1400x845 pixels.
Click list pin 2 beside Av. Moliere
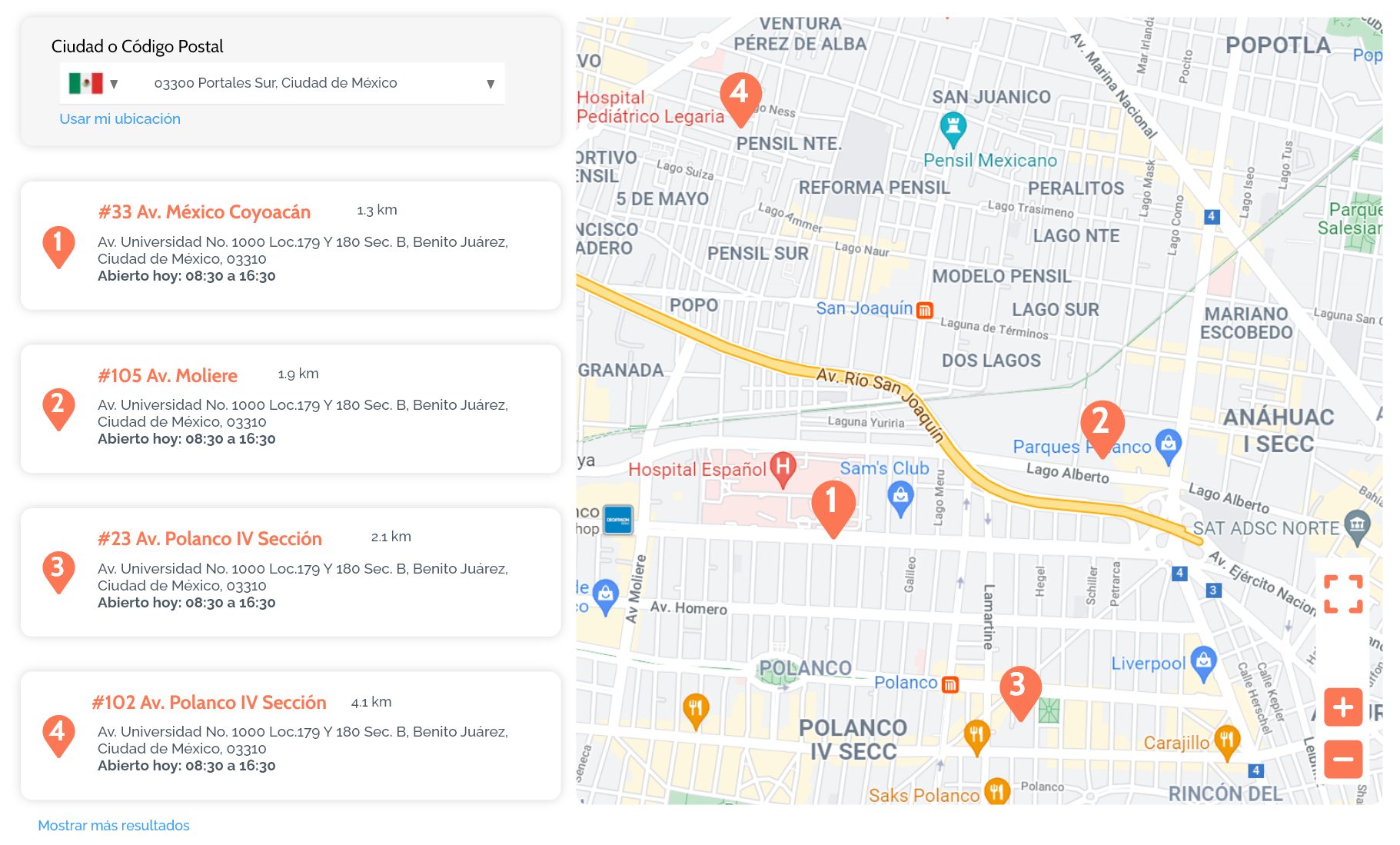[58, 410]
